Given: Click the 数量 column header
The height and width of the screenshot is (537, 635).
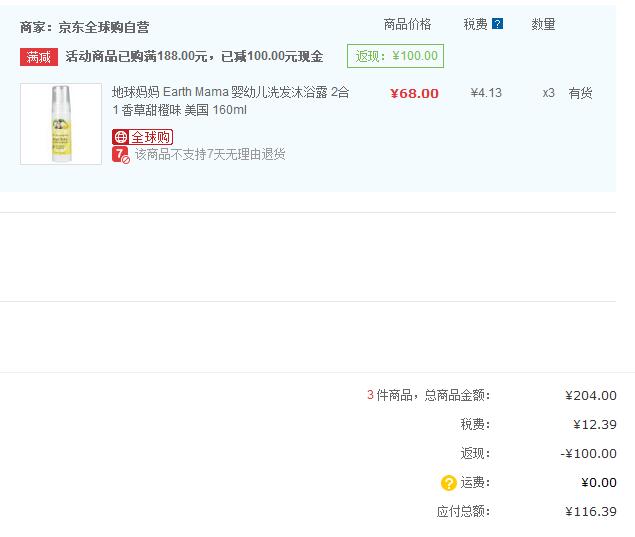Looking at the screenshot, I should coord(543,24).
